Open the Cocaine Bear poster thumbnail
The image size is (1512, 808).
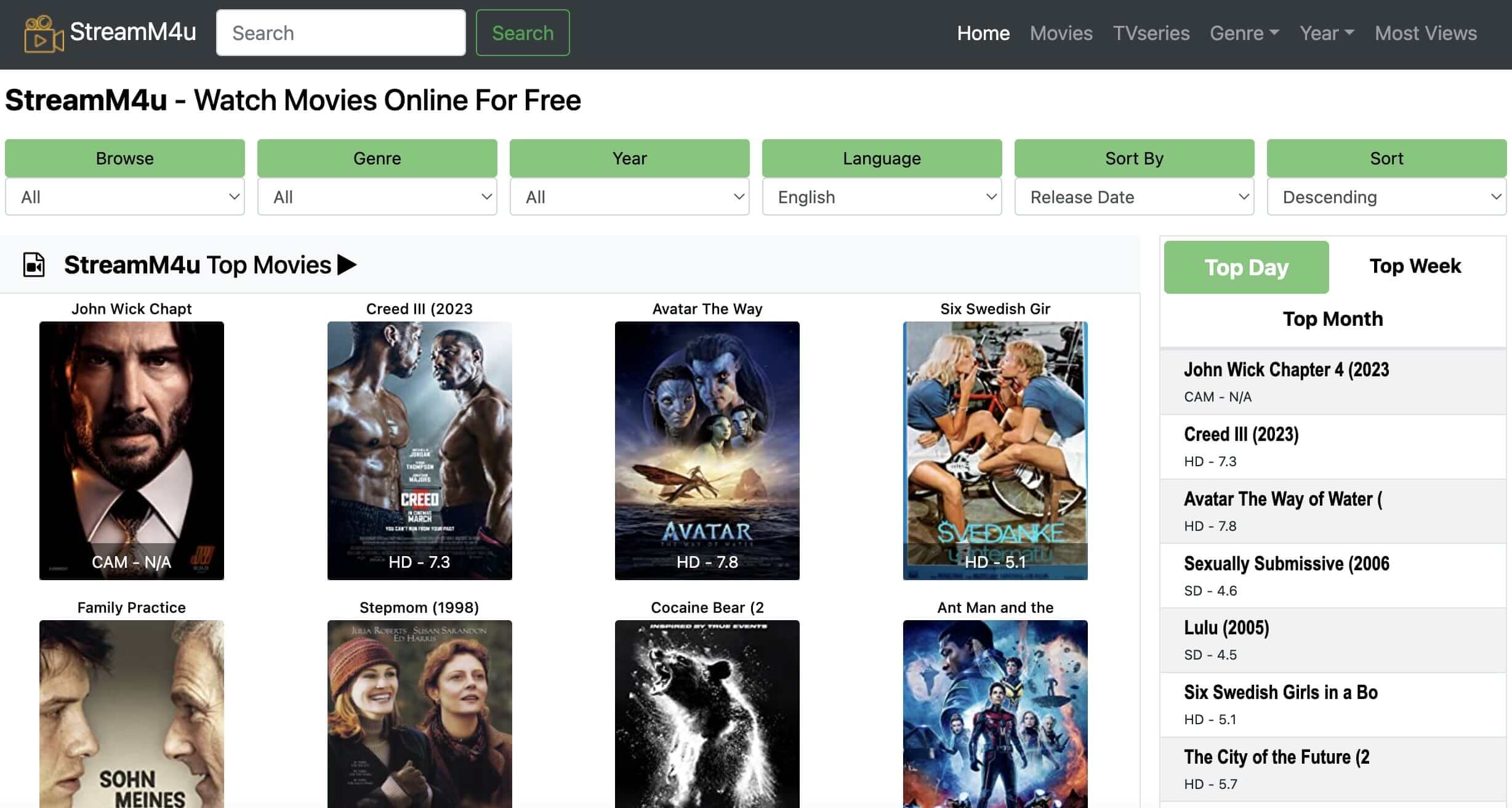707,713
